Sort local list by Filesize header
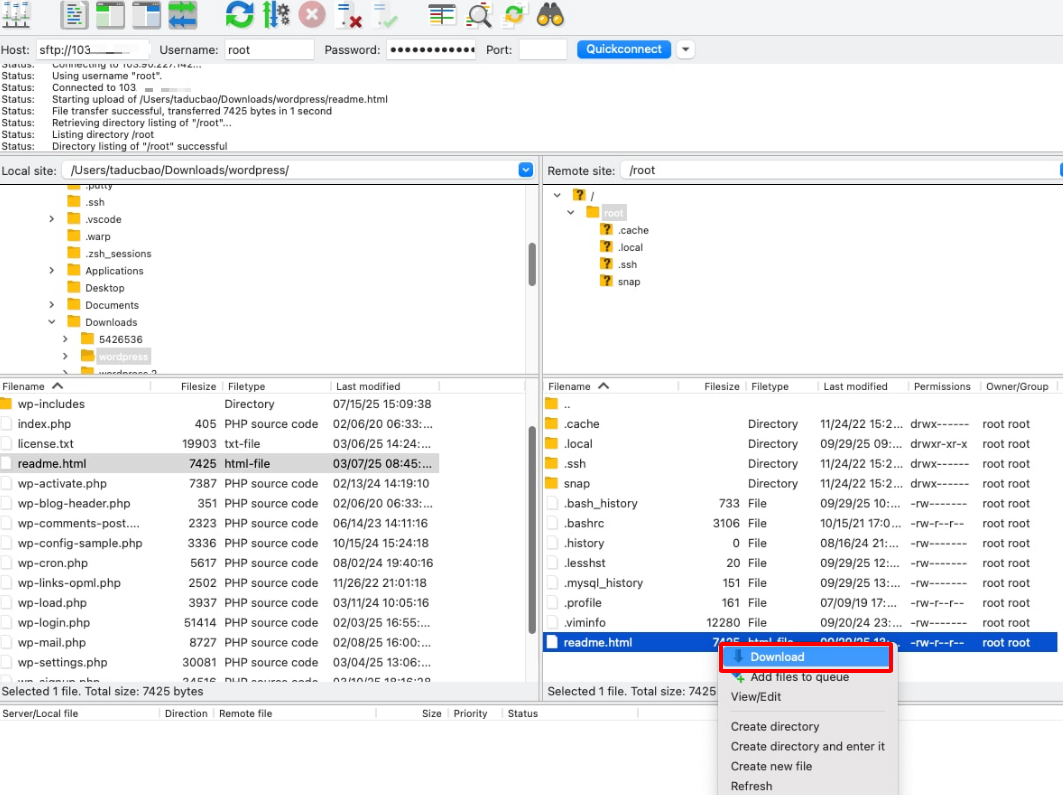 (186, 386)
